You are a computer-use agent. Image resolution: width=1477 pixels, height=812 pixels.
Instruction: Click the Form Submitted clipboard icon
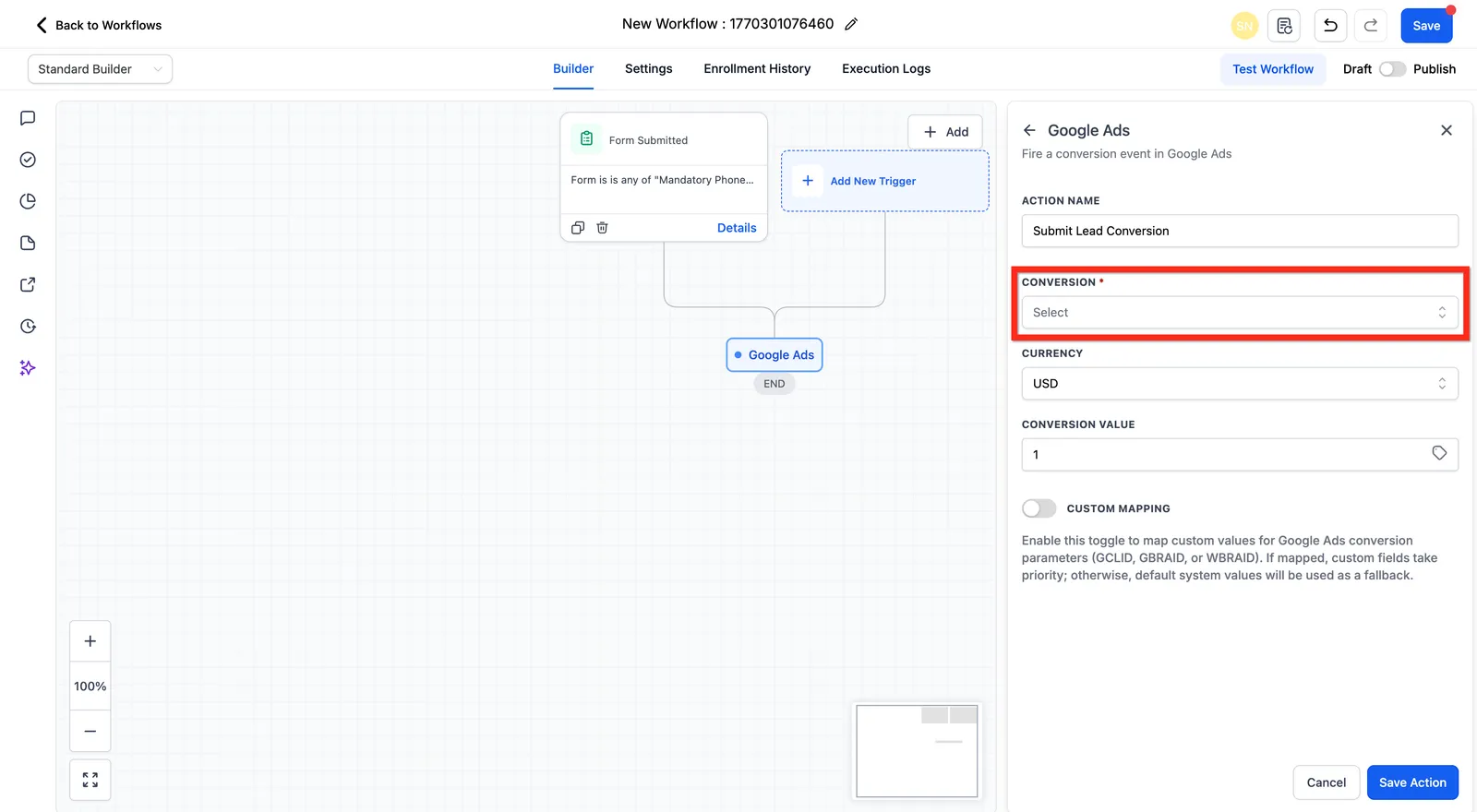tap(586, 139)
